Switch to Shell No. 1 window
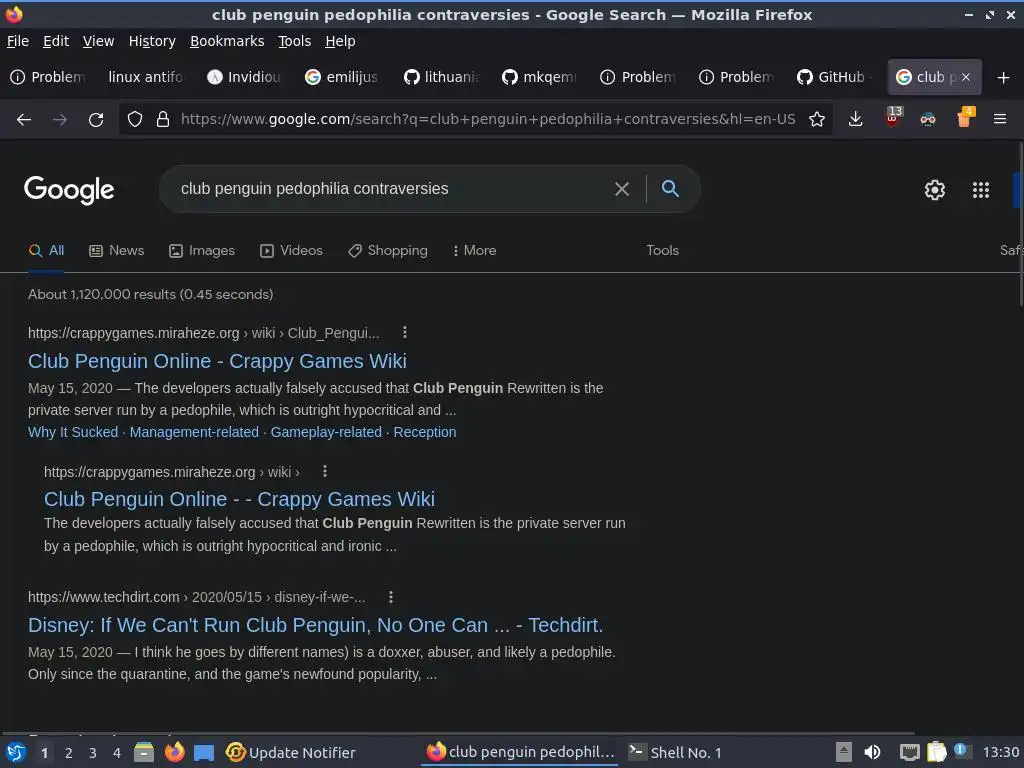This screenshot has height=768, width=1024. 675,752
